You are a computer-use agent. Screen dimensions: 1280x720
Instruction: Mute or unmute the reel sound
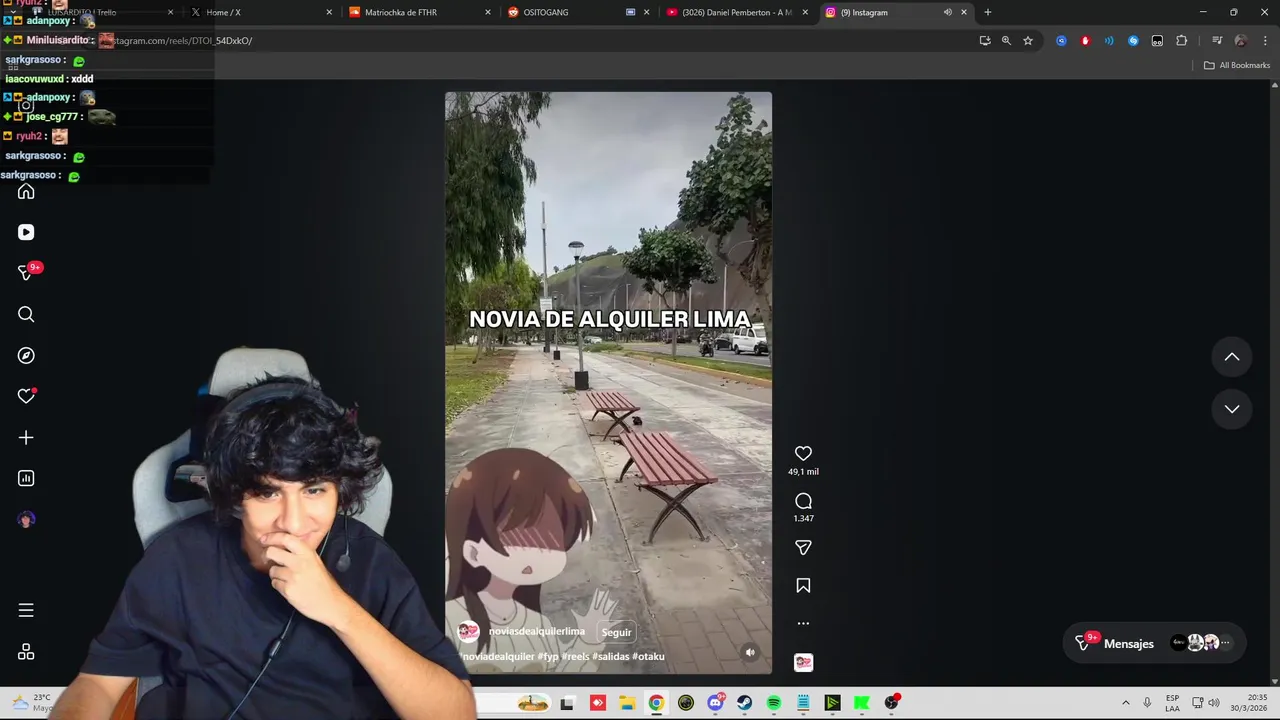click(750, 652)
